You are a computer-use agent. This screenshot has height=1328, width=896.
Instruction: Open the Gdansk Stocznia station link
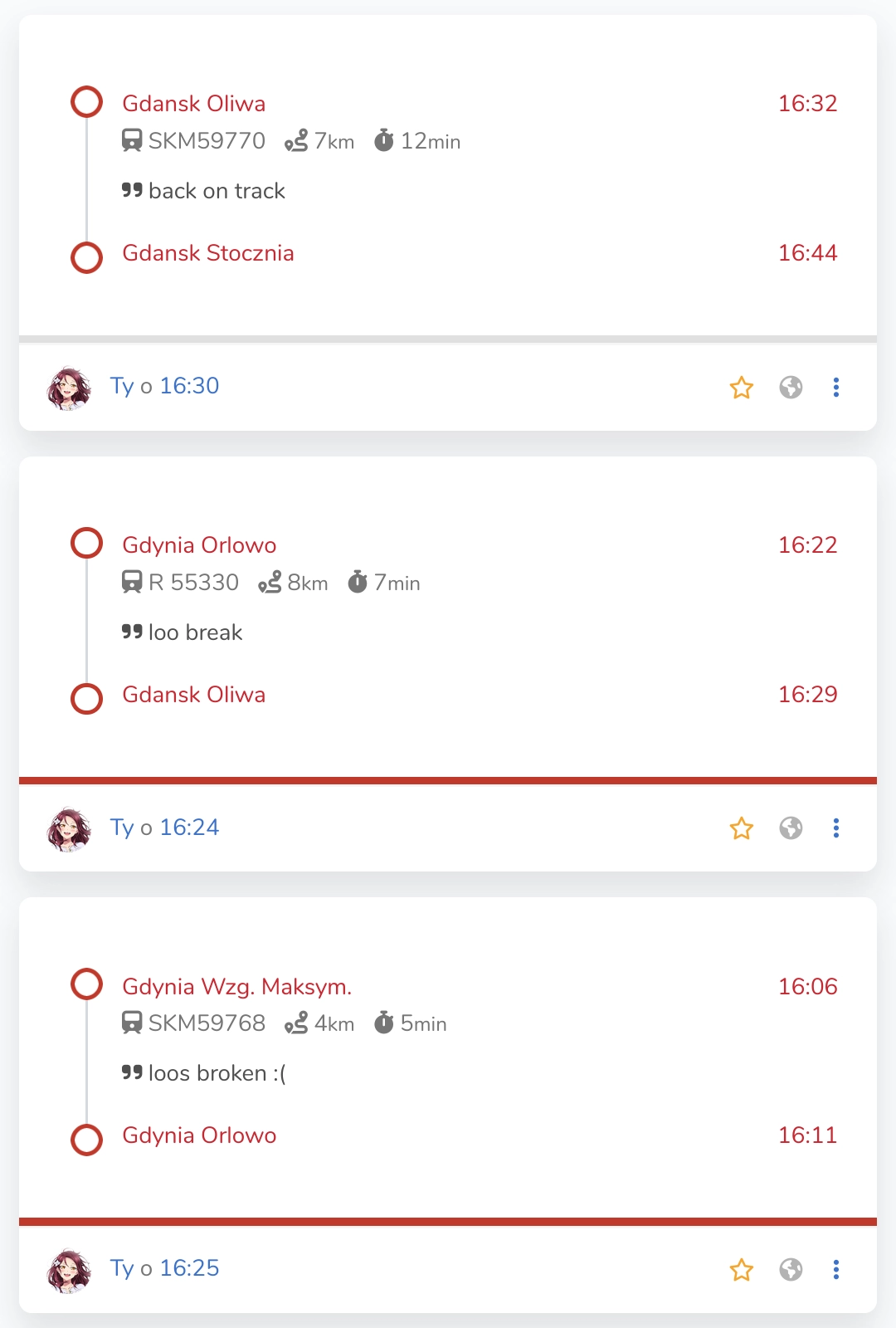[x=208, y=253]
